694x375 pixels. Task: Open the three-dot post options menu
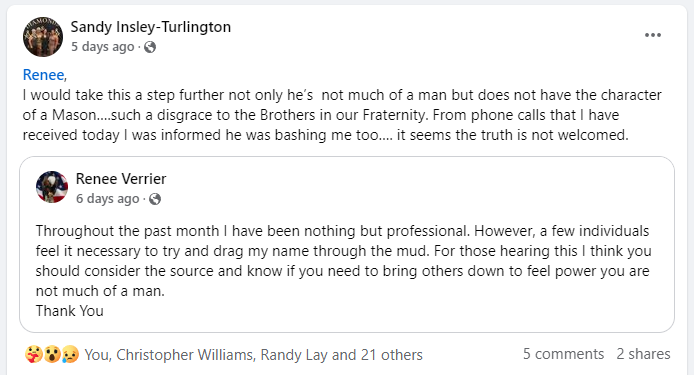[652, 35]
